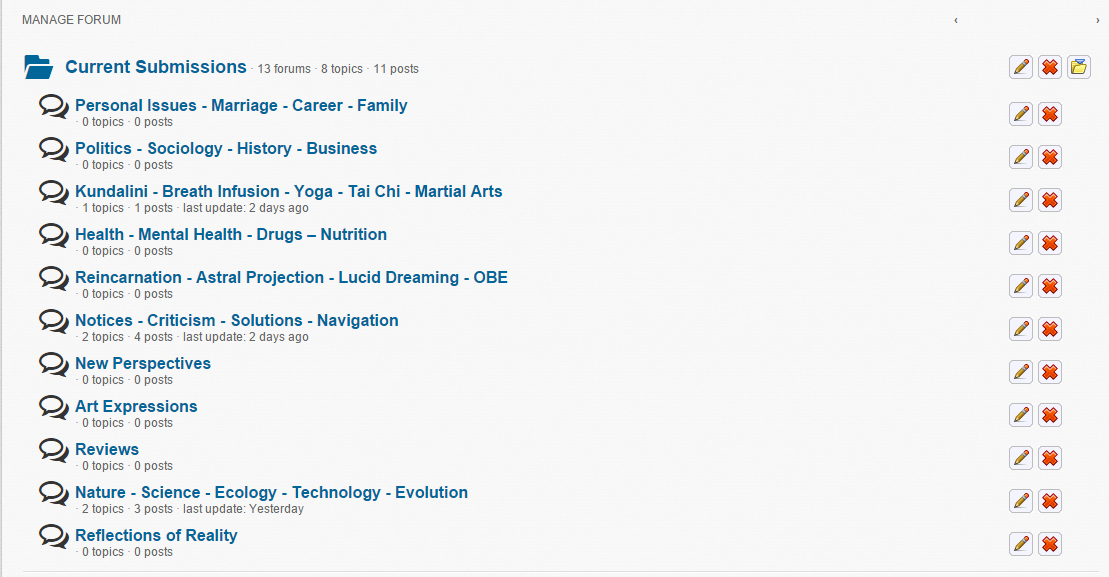Delete the Politics - Sociology forum

coord(1050,157)
